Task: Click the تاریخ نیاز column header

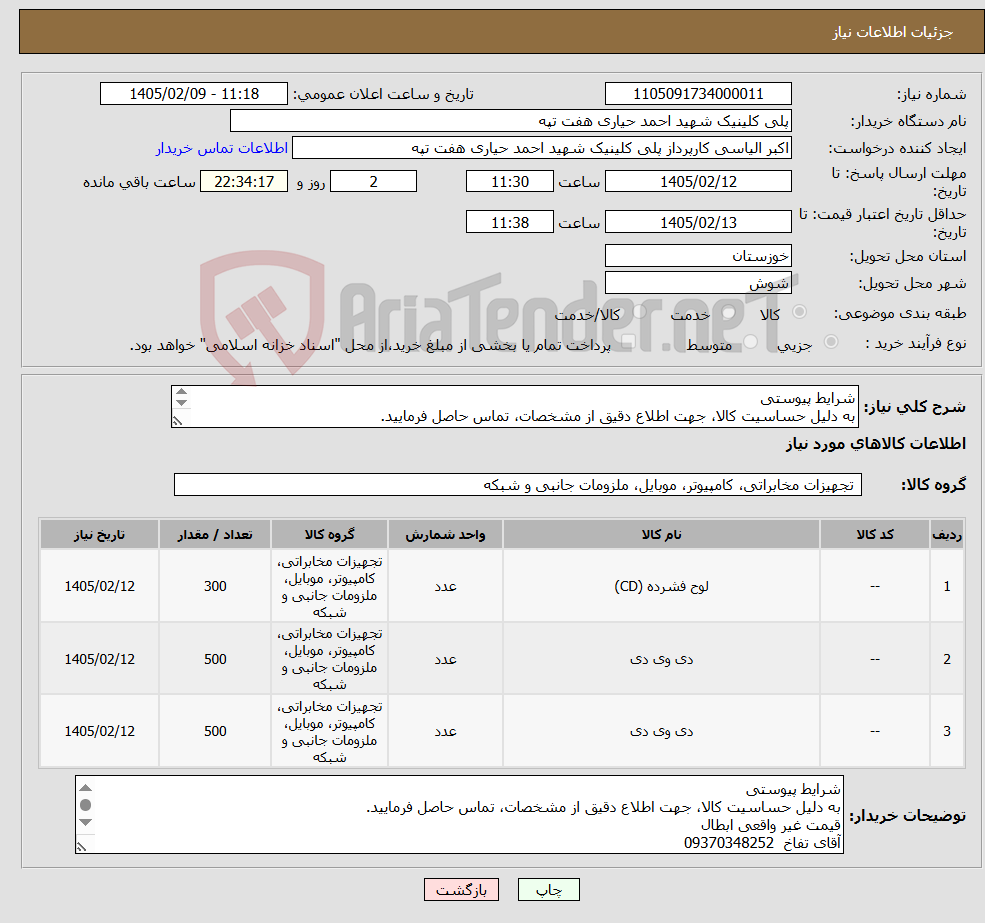Action: click(99, 534)
